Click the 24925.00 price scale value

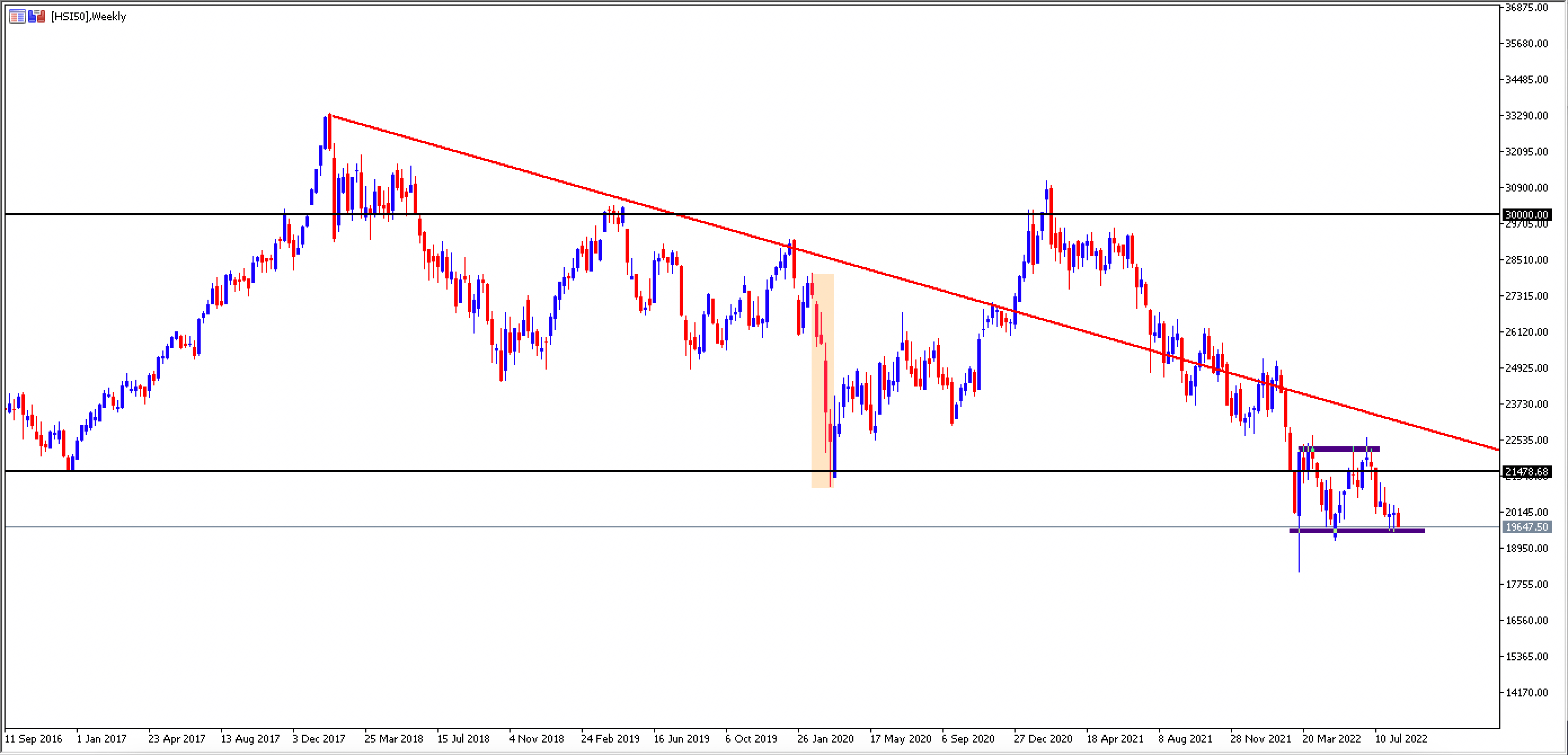coord(1526,368)
